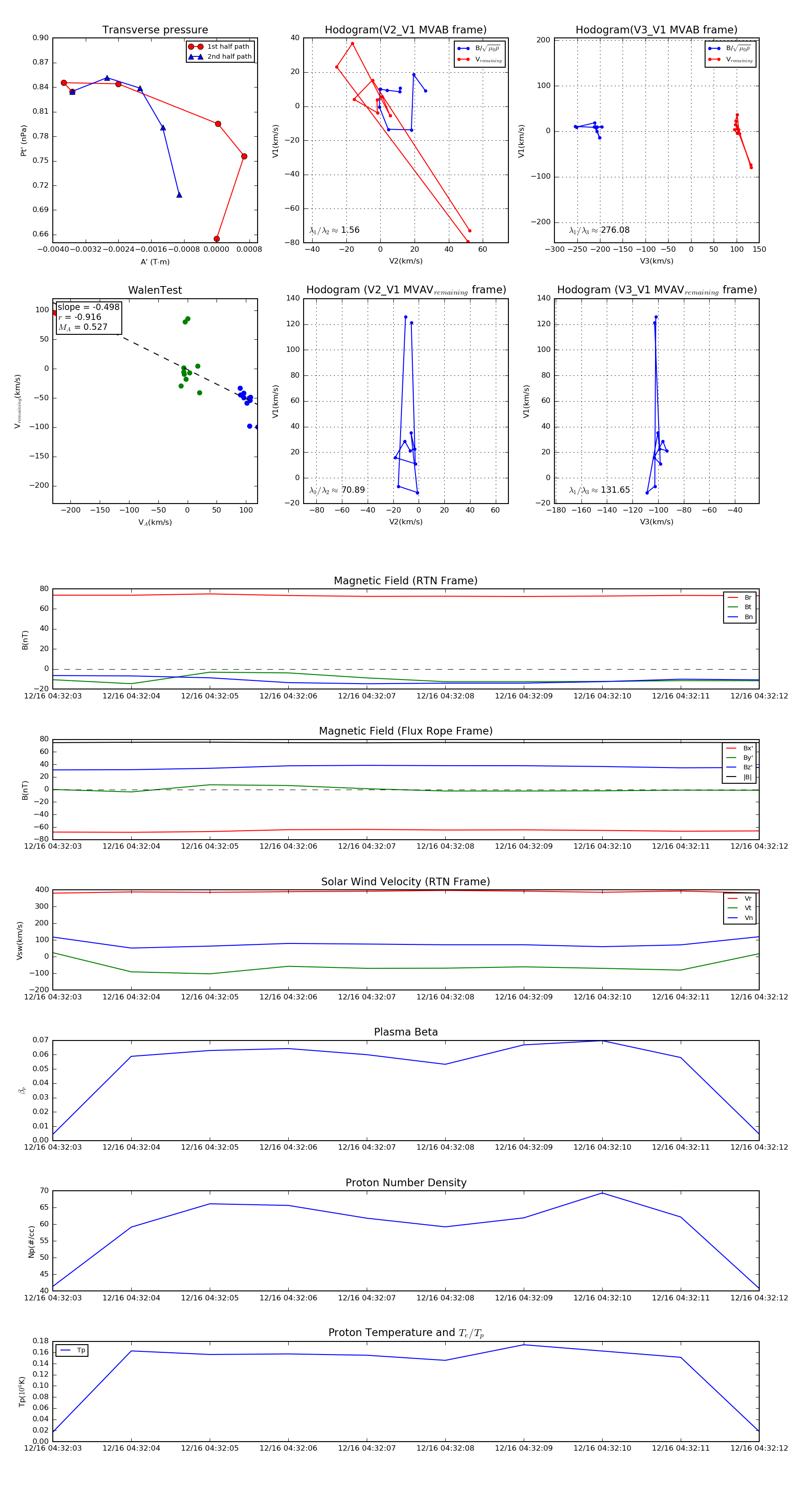Click the WalenTest "V_A(km/s)" x-axis label
Image resolution: width=812 pixels, height=1489 pixels.
[155, 523]
